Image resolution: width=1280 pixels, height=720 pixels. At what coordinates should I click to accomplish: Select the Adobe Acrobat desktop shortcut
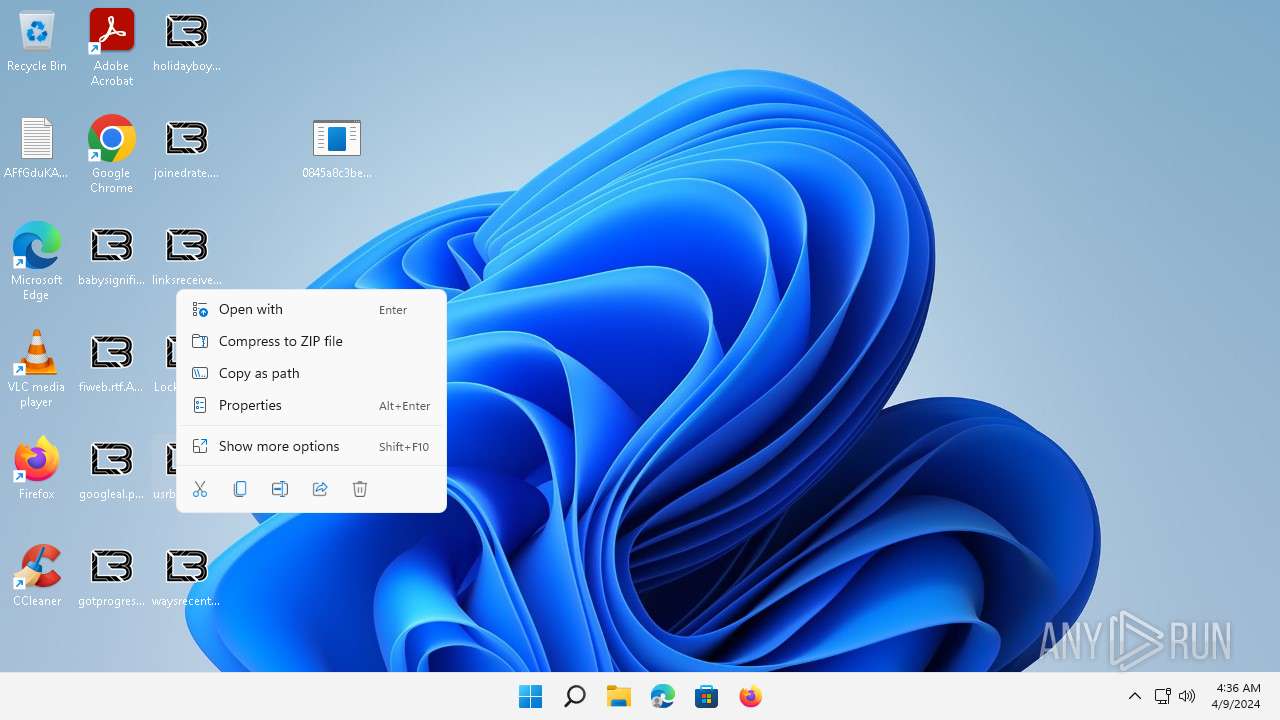click(112, 47)
